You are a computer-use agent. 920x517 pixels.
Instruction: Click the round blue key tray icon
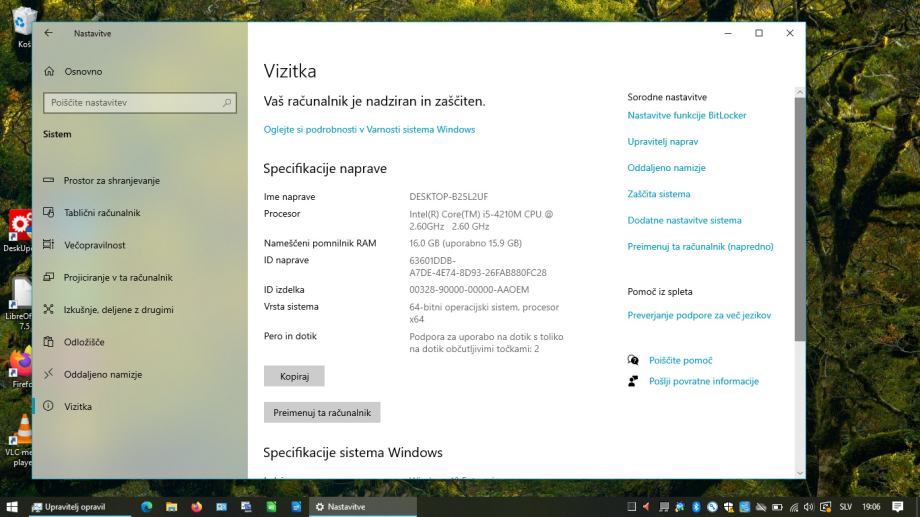[712, 506]
